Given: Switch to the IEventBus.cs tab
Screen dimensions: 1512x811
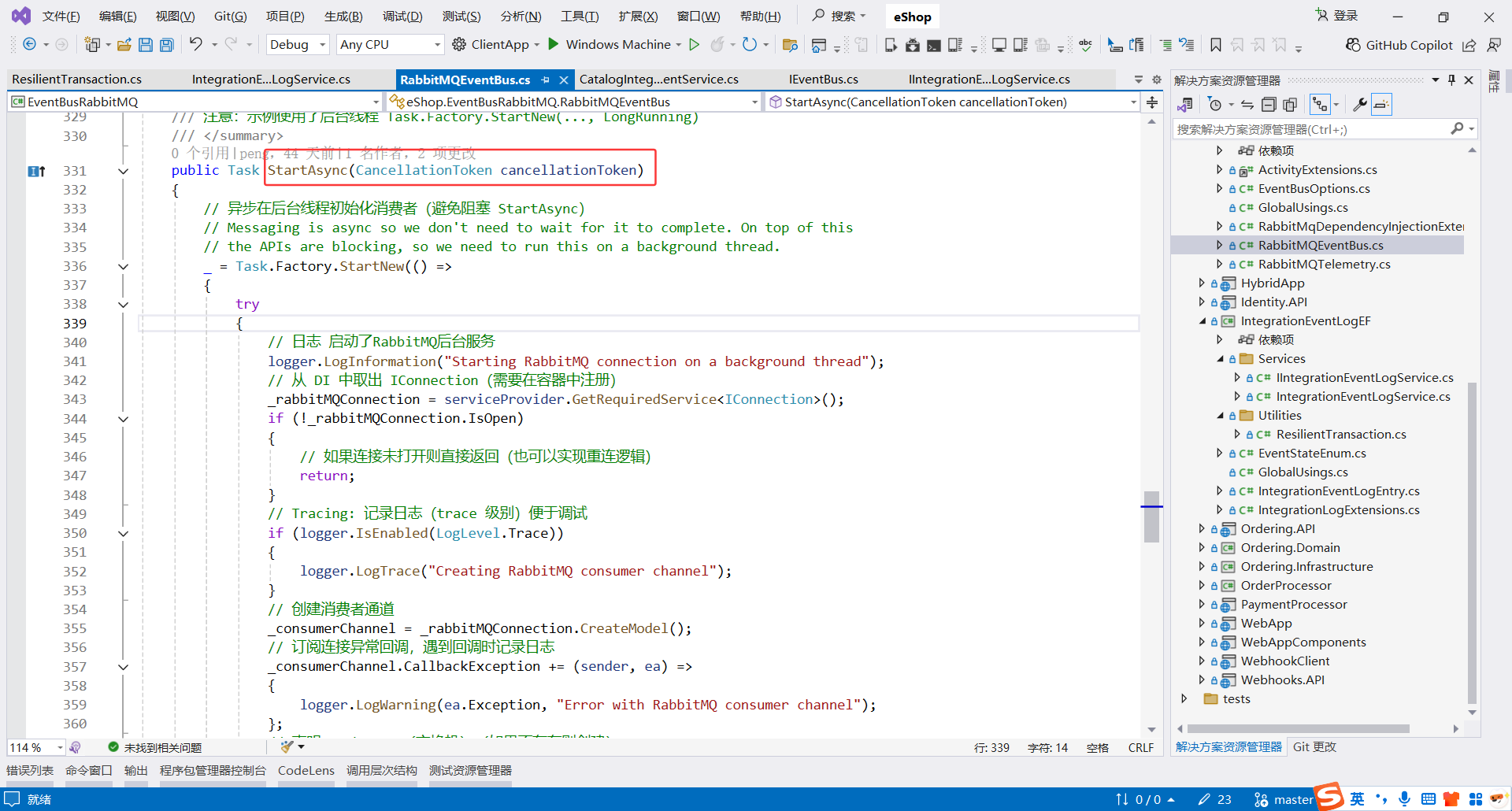Looking at the screenshot, I should (x=824, y=80).
